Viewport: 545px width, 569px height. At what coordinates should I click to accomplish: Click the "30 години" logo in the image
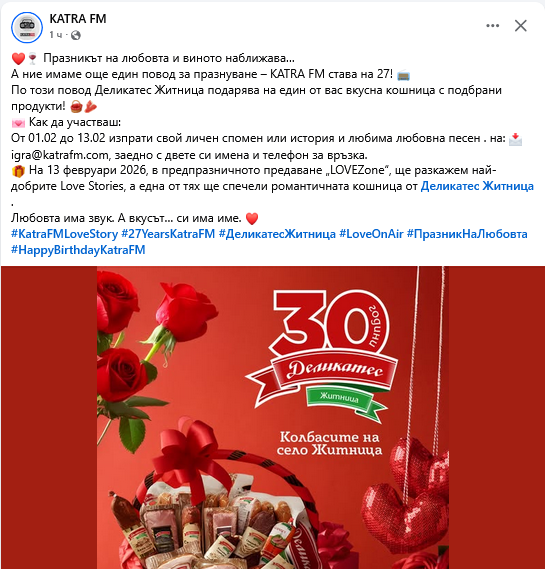click(331, 322)
